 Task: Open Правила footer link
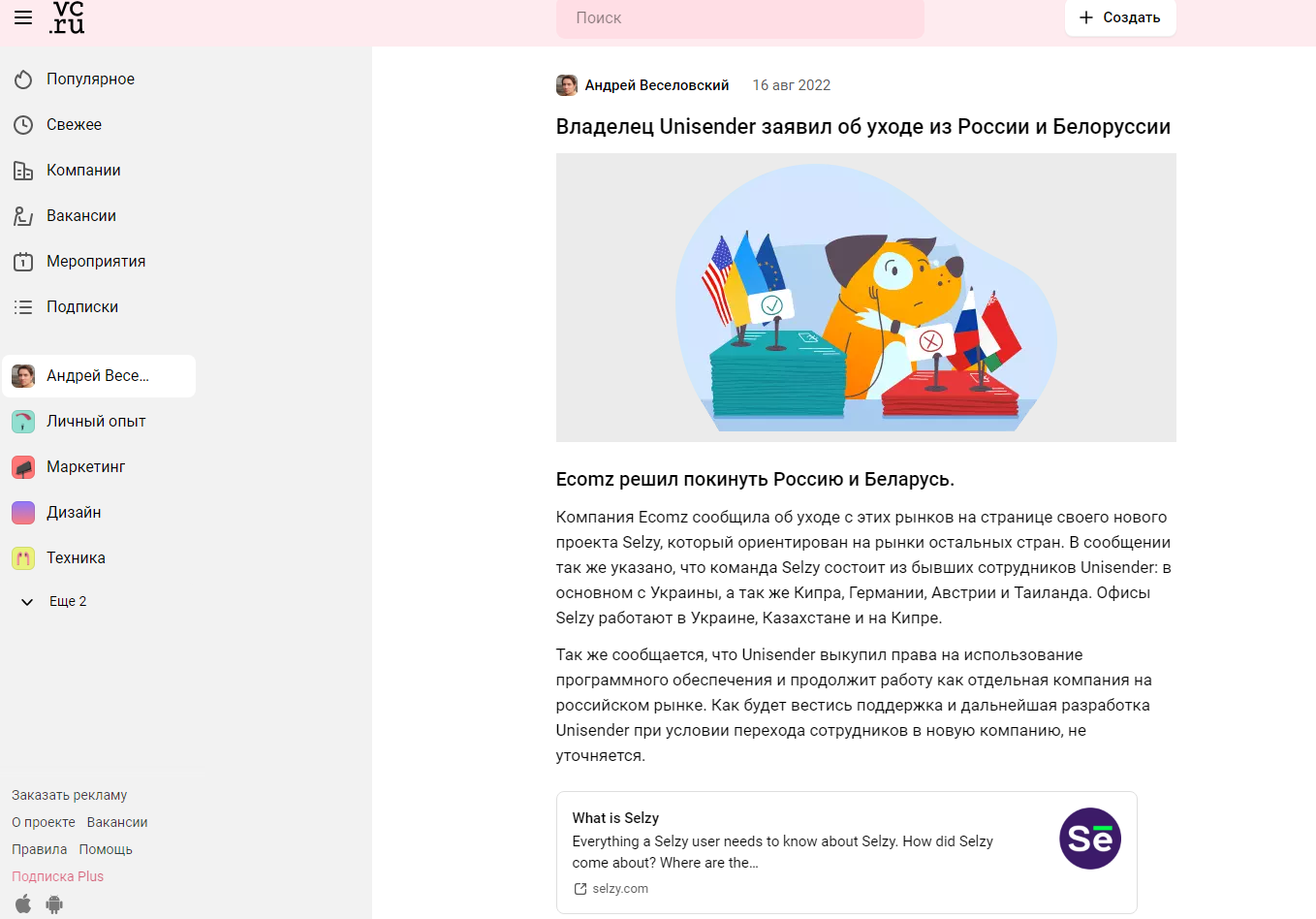click(x=40, y=849)
